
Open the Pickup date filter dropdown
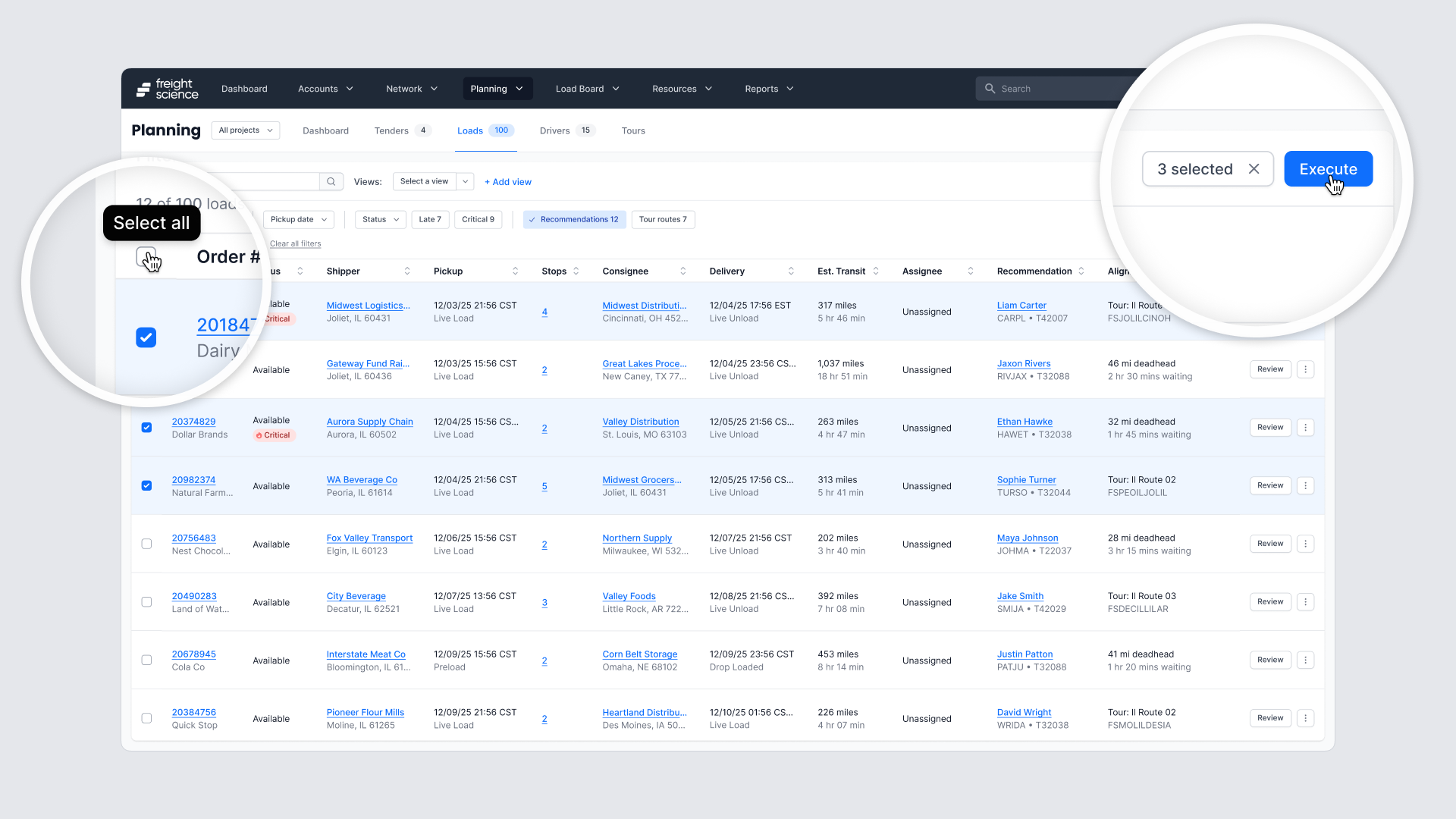(x=299, y=220)
